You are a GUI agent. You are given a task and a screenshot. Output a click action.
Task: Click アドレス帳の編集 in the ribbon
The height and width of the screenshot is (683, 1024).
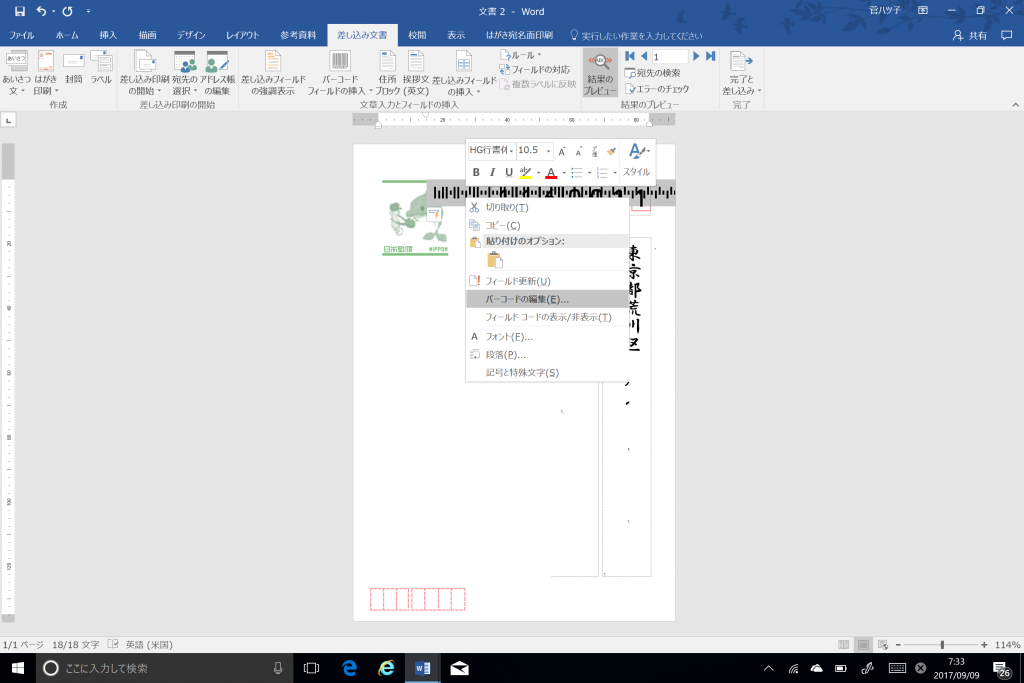[216, 73]
